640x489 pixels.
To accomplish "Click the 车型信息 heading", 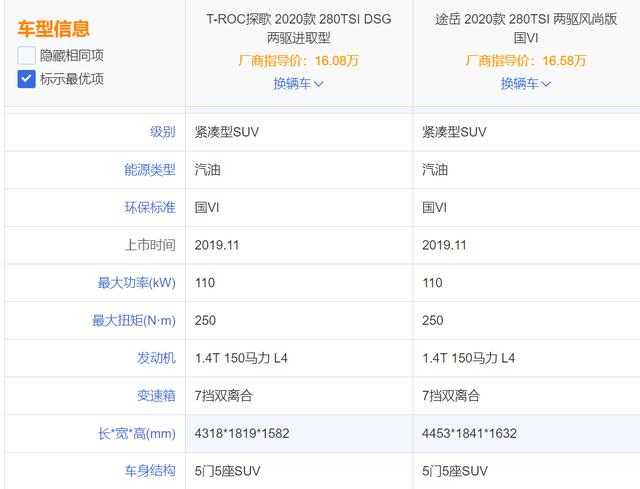I will (x=53, y=29).
